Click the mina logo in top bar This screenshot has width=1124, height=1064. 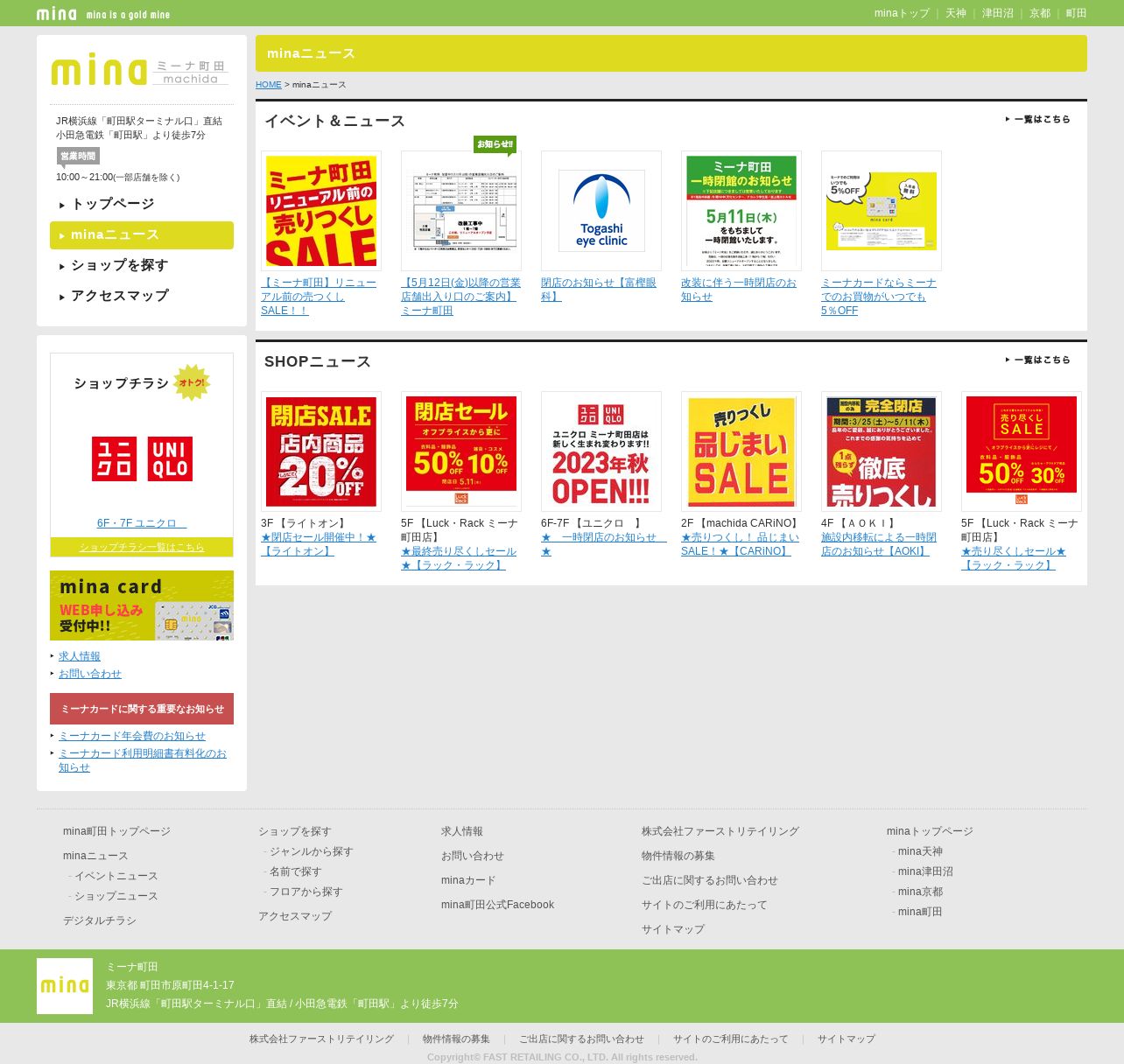click(57, 13)
